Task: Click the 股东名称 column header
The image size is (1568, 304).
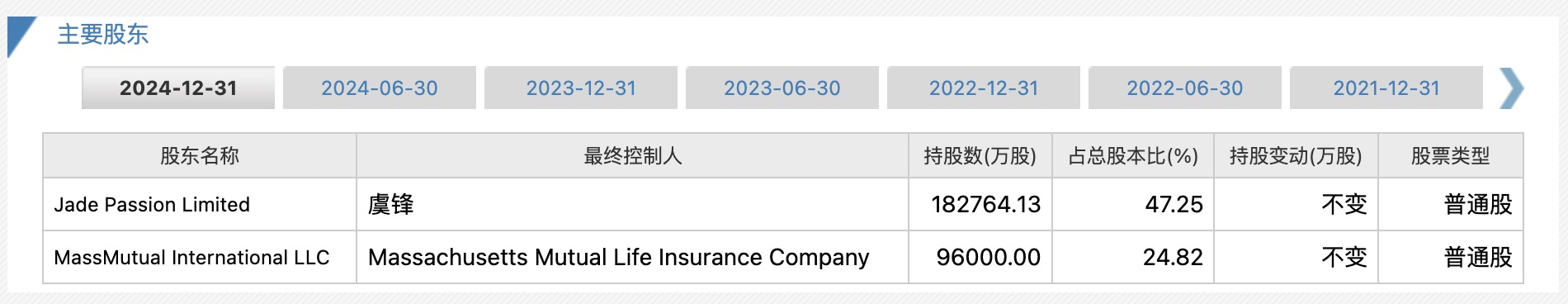Action: pos(200,155)
